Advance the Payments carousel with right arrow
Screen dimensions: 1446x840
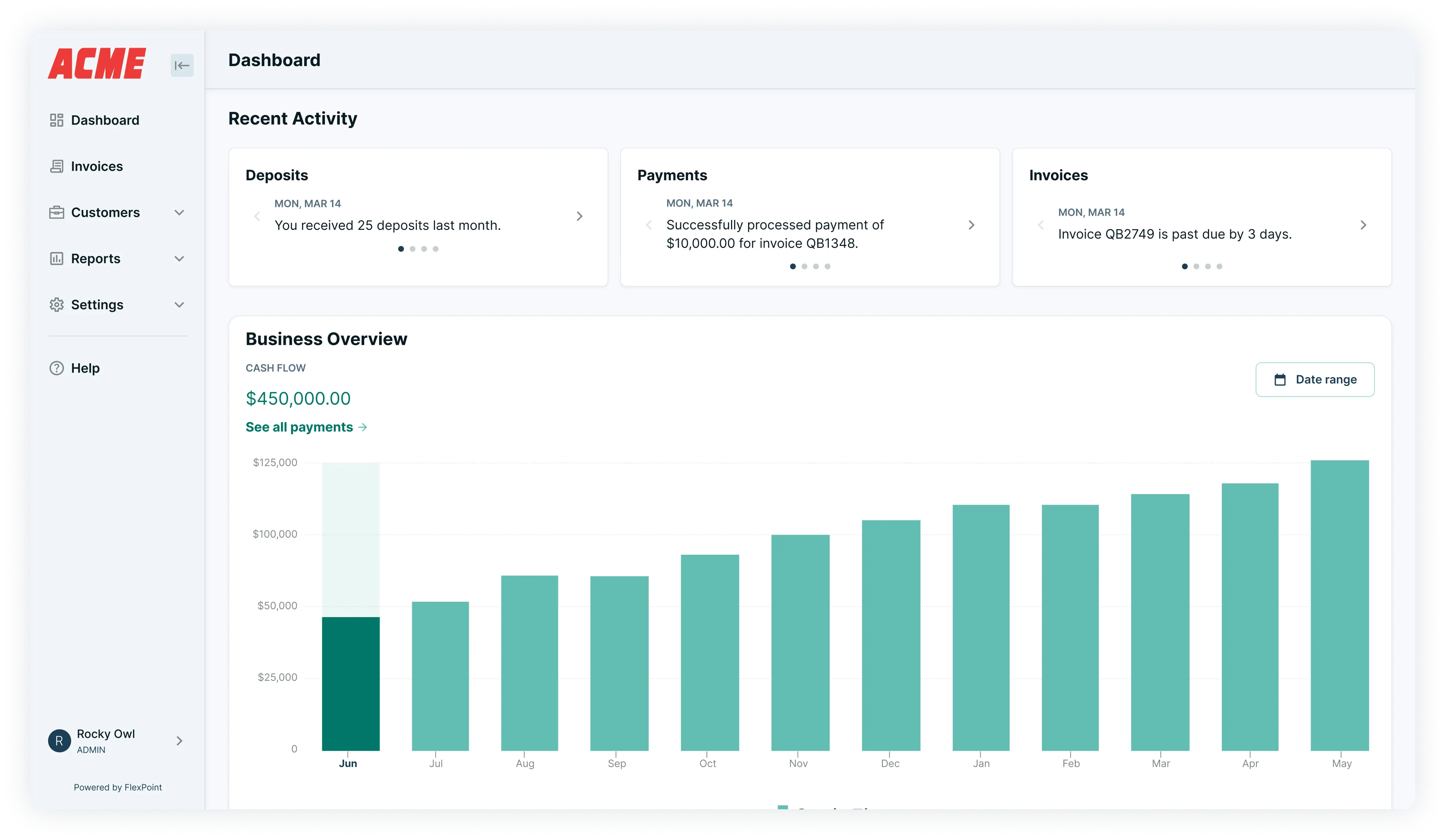971,225
